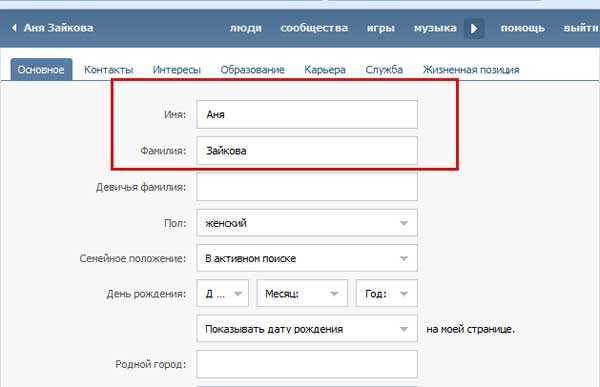Expand the Семейное положение dropdown
The image size is (600, 387).
pos(307,258)
